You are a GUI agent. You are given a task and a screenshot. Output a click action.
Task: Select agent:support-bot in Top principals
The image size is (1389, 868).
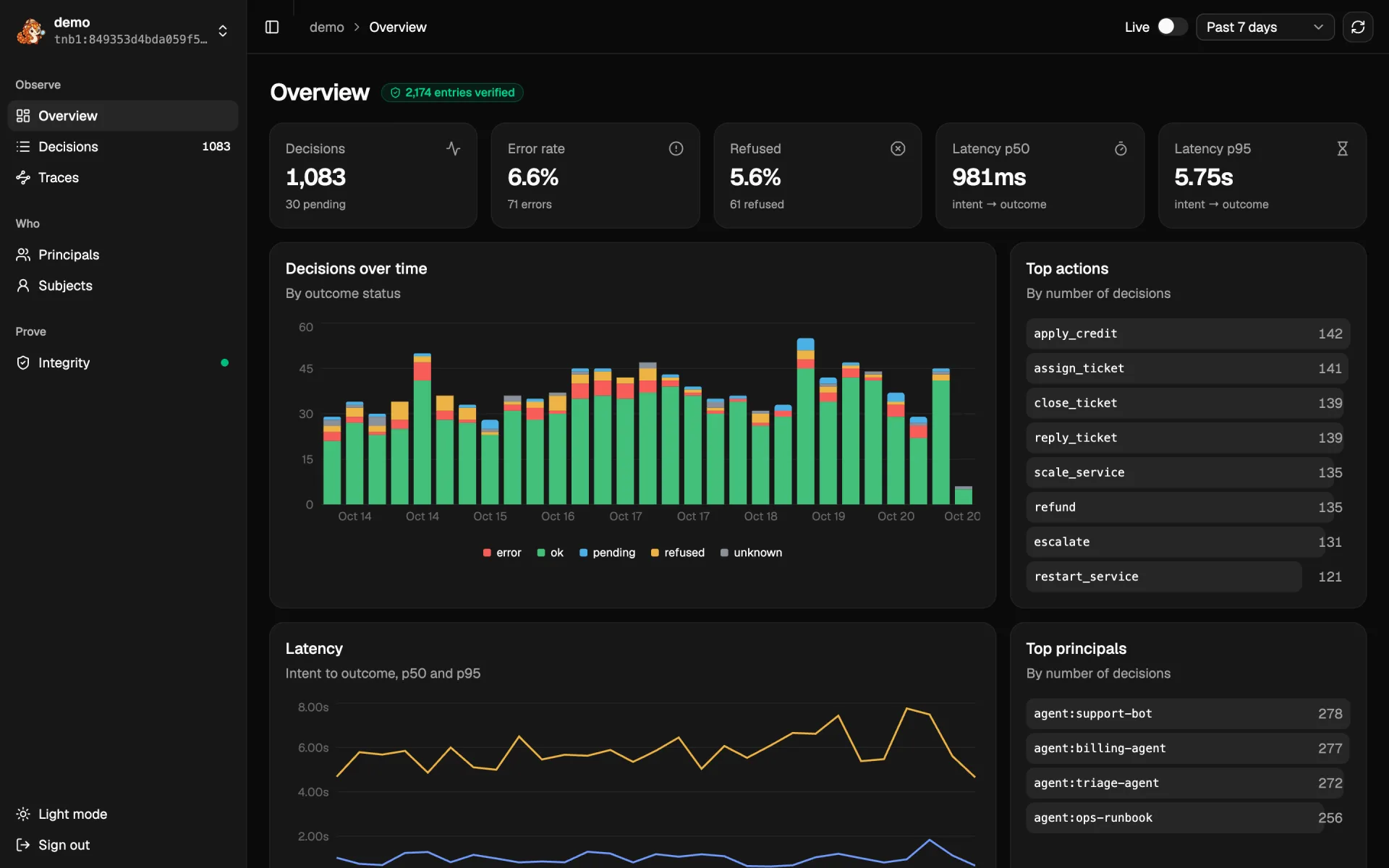point(1188,713)
